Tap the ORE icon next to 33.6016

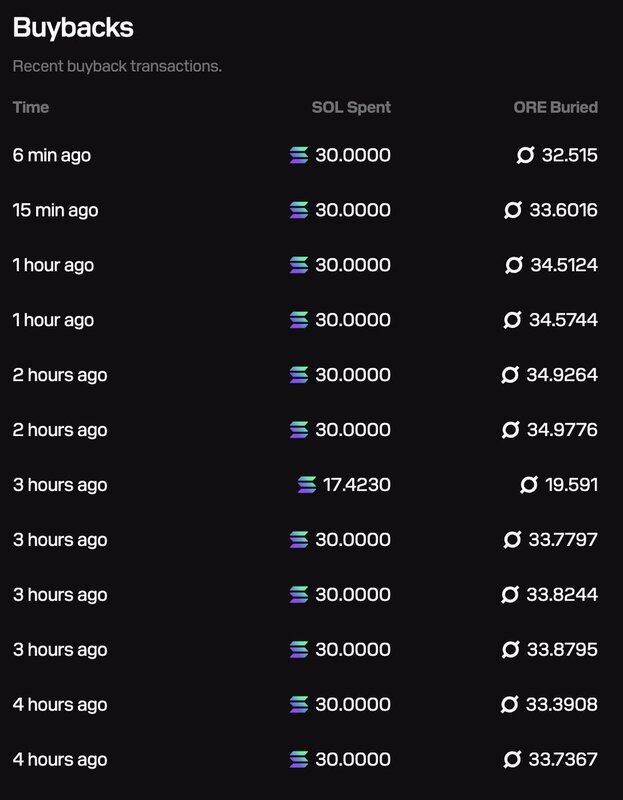(514, 210)
